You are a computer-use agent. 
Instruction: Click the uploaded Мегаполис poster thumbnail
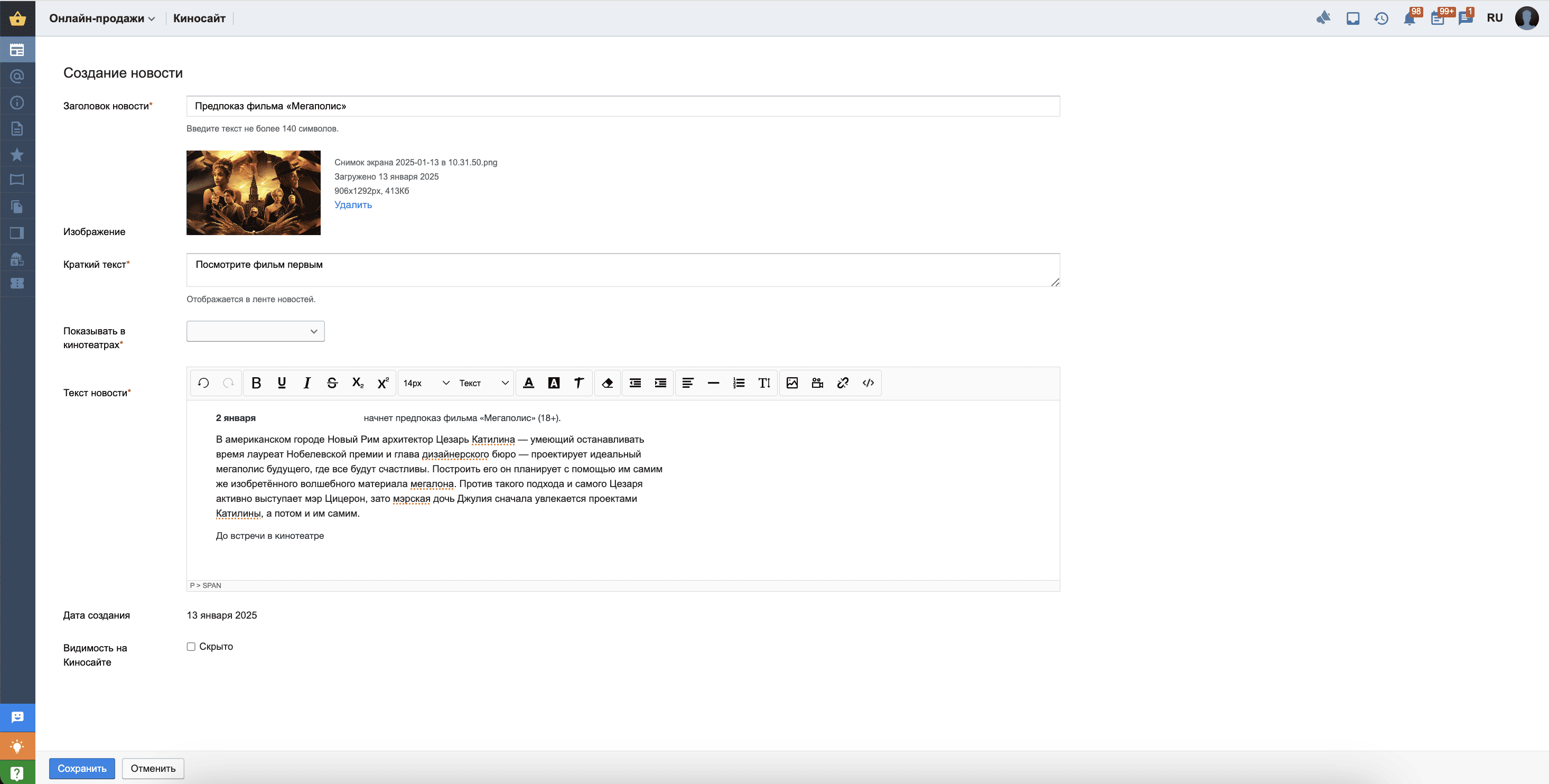[253, 192]
